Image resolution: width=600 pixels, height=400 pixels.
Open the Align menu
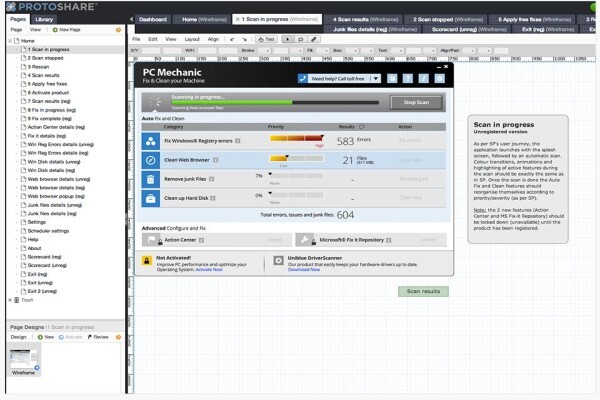click(213, 39)
